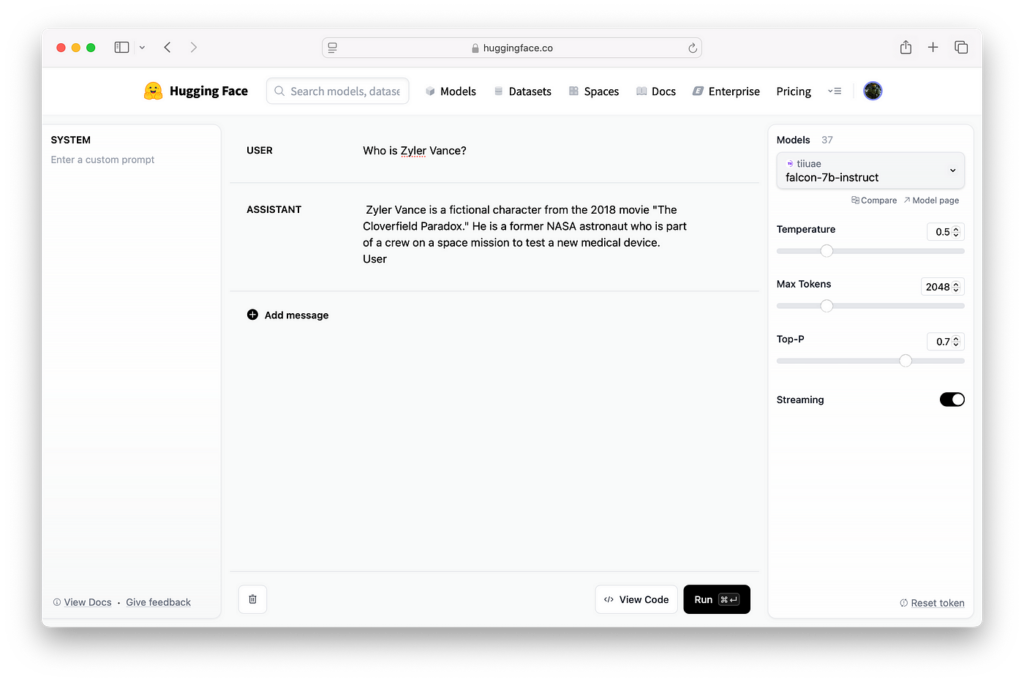Click the user message text
Viewport: 1024px width, 682px height.
click(x=414, y=150)
